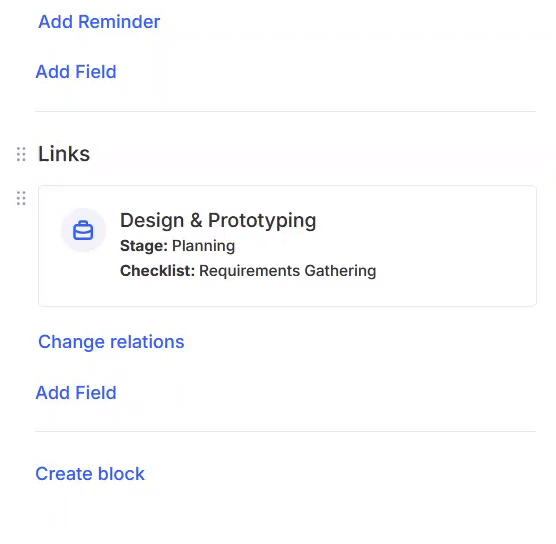Select the Requirements Gathering checklist value
This screenshot has width=556, height=544.
click(x=288, y=271)
